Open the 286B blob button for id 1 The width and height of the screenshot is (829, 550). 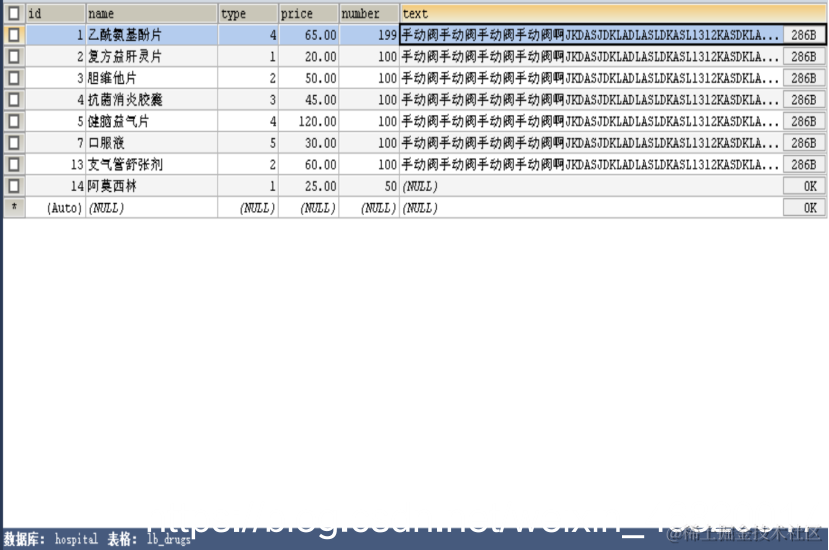(804, 35)
